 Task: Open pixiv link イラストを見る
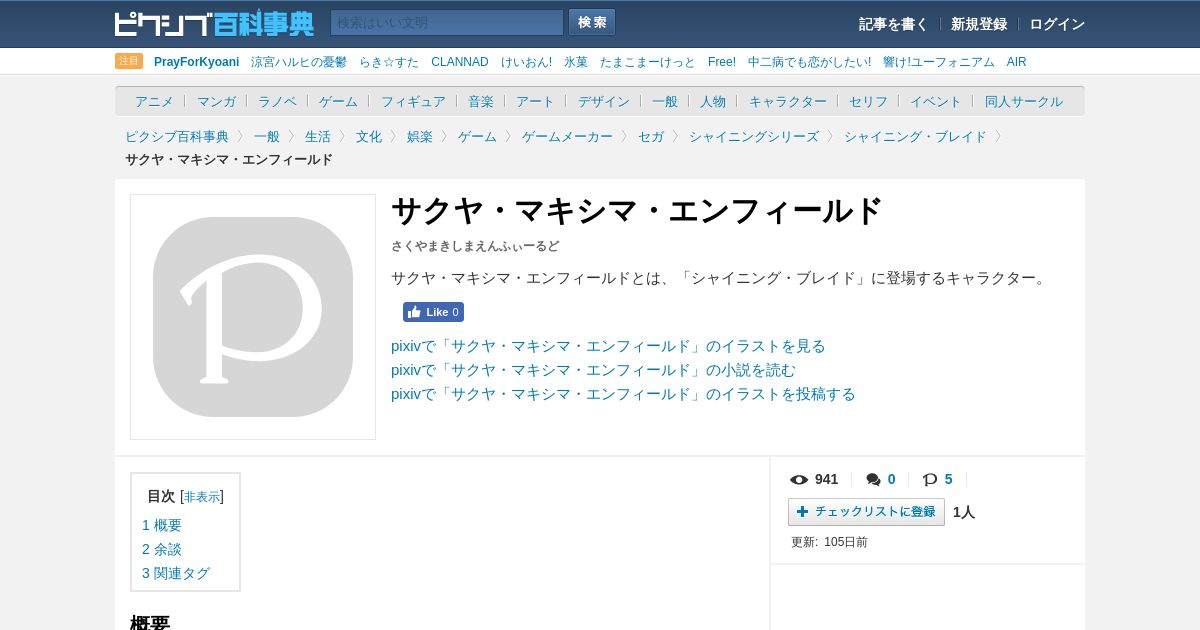(x=608, y=346)
